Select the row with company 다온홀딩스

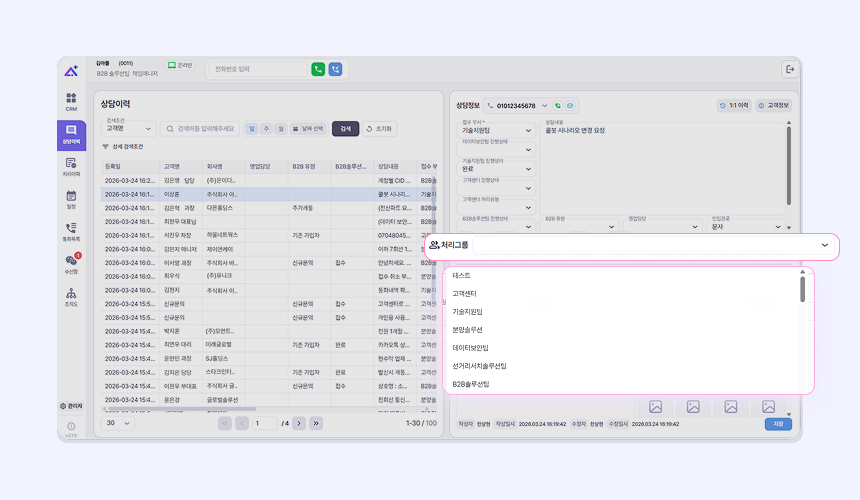pyautogui.click(x=268, y=208)
